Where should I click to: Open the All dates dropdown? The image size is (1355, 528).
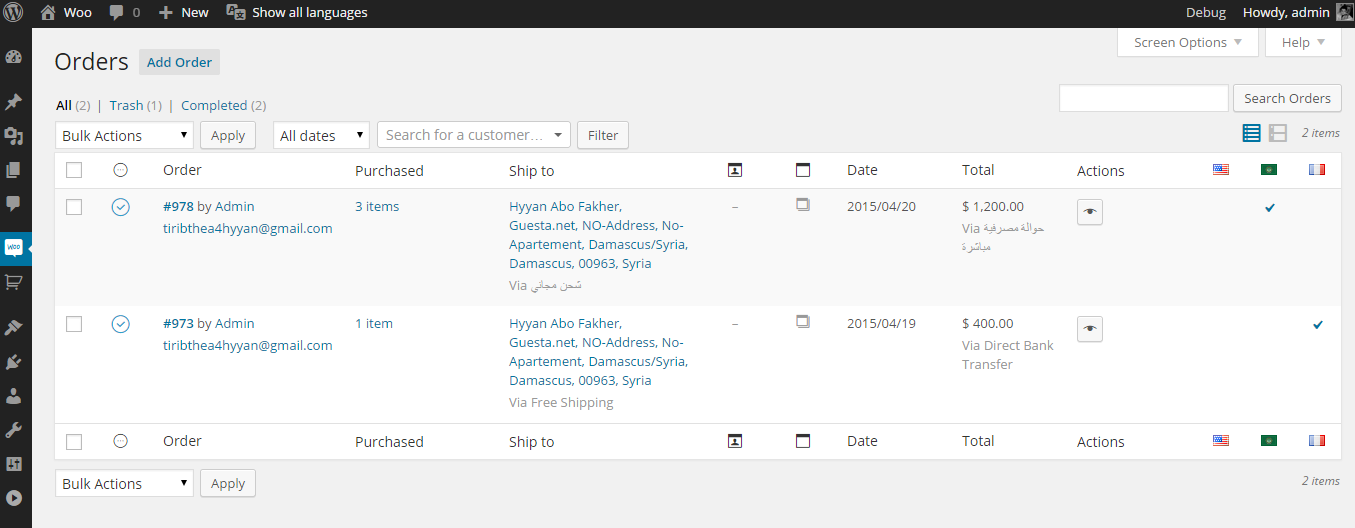coord(321,136)
